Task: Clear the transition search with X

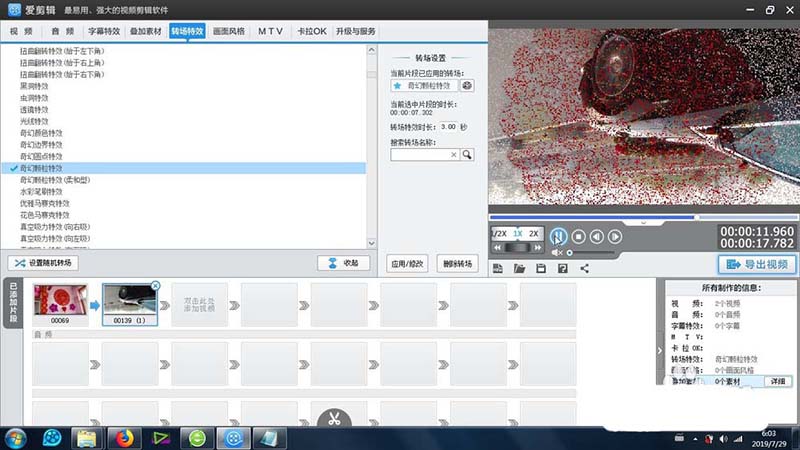Action: coord(454,155)
